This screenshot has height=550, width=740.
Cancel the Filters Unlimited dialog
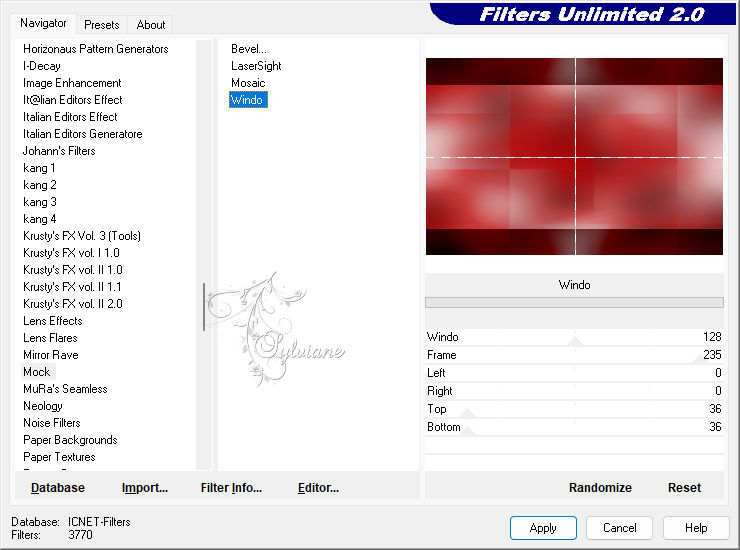[x=620, y=528]
